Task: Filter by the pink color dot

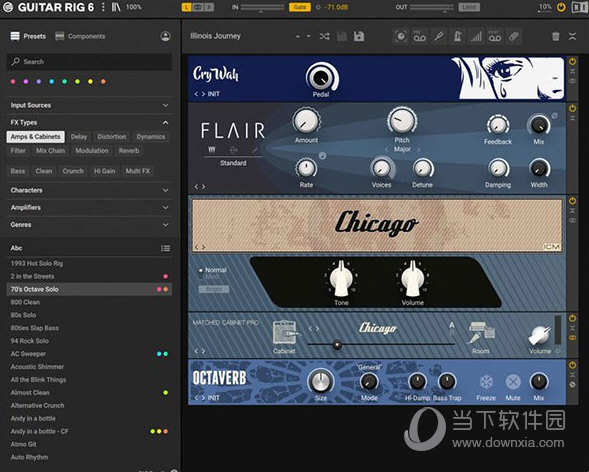Action: pos(13,81)
